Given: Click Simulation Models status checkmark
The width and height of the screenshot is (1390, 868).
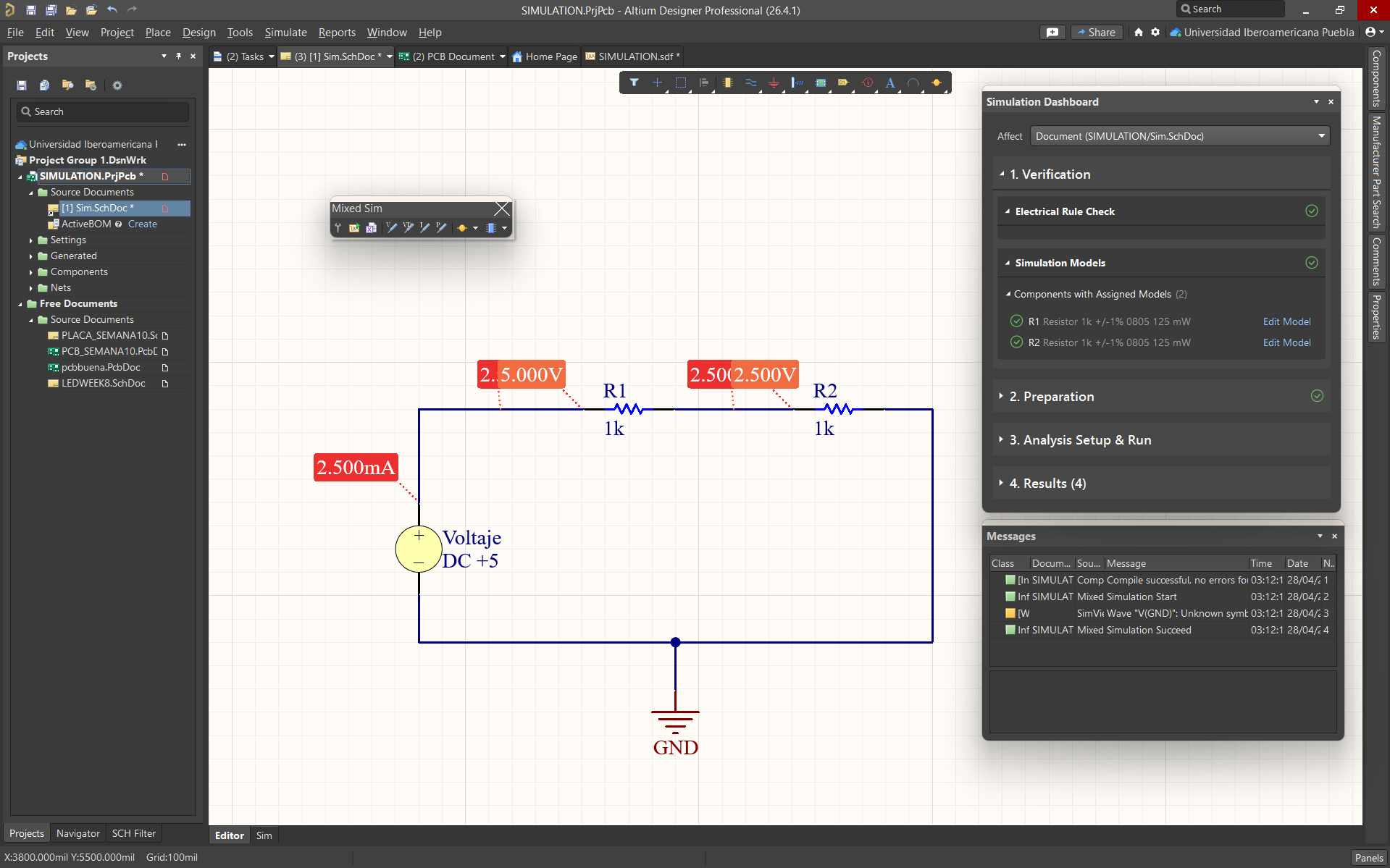Looking at the screenshot, I should [x=1311, y=262].
